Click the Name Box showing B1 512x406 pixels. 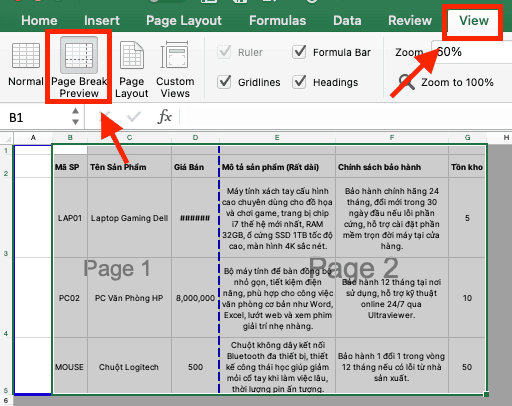37,117
